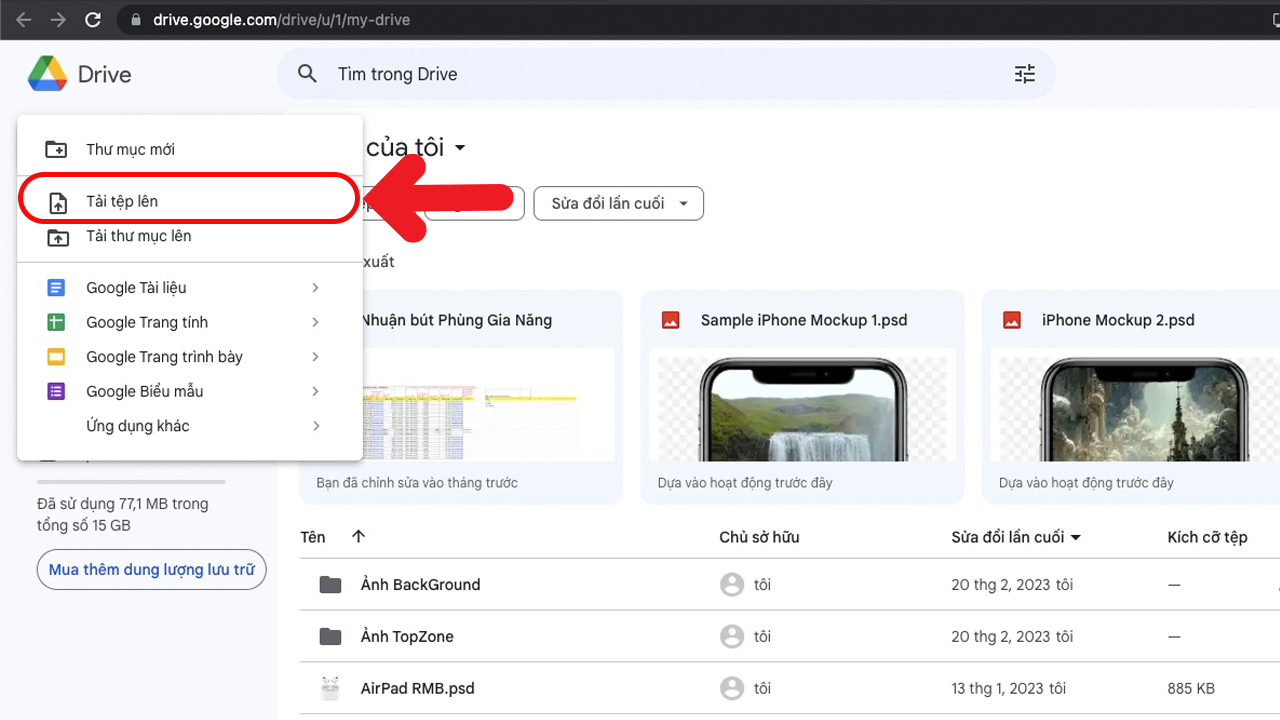Expand Google Tài liệu submenu arrow
Viewport: 1280px width, 720px height.
(x=315, y=288)
